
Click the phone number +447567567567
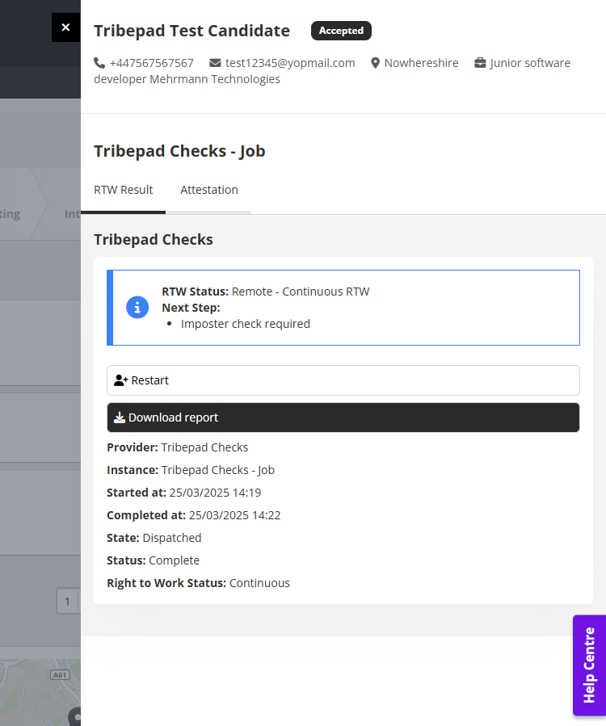pos(152,63)
